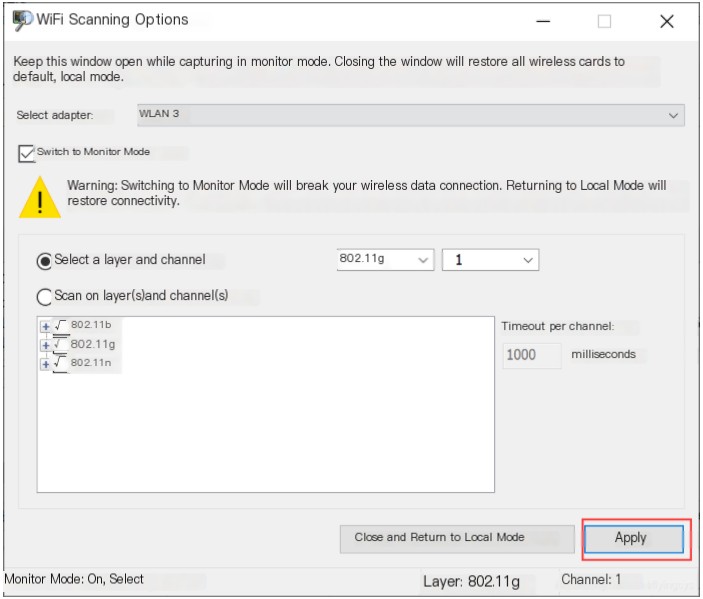This screenshot has height=599, width=703.
Task: Expand the 802.11b tree node
Action: point(45,326)
